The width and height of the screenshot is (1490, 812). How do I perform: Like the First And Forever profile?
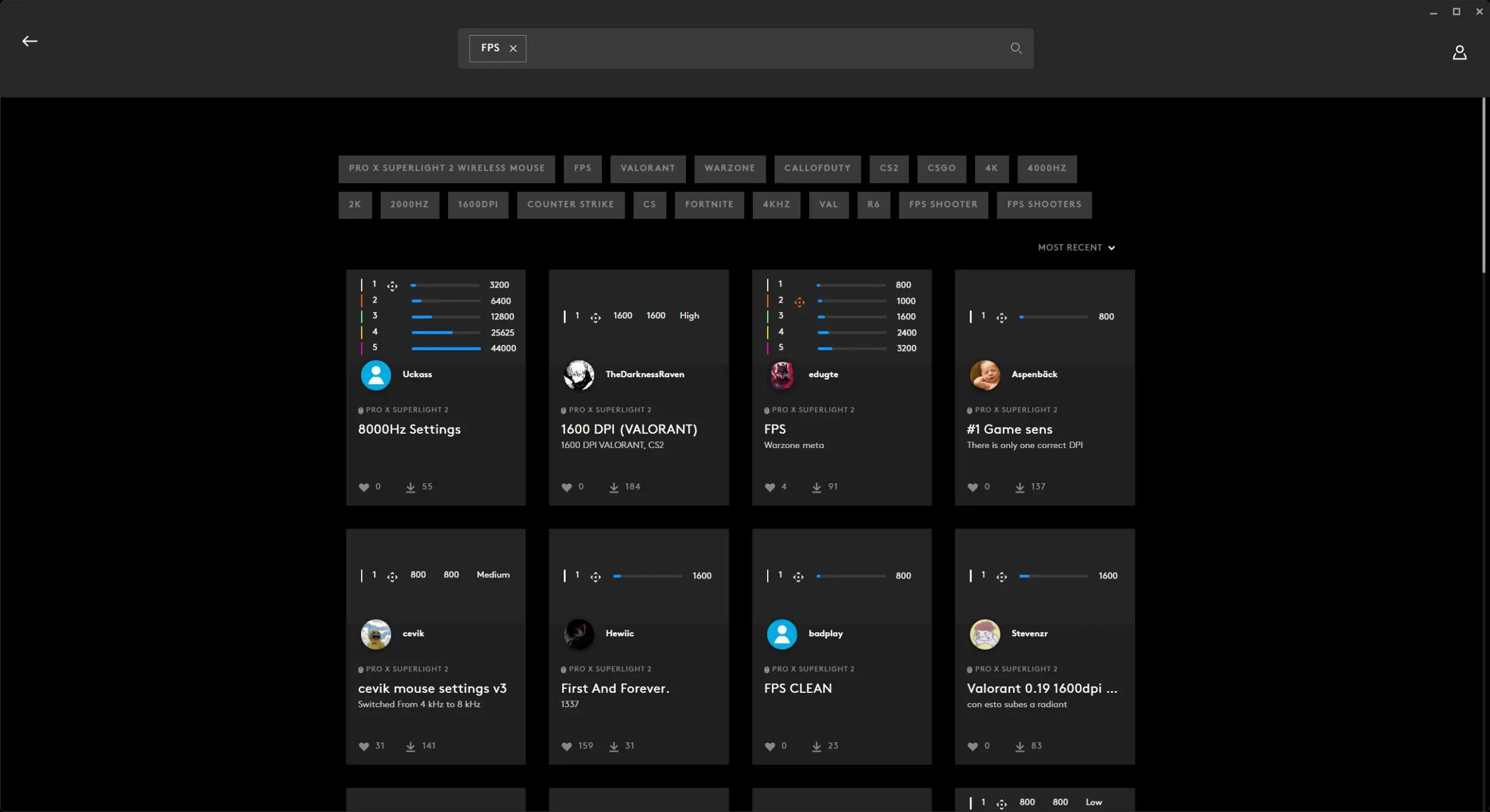click(x=567, y=746)
